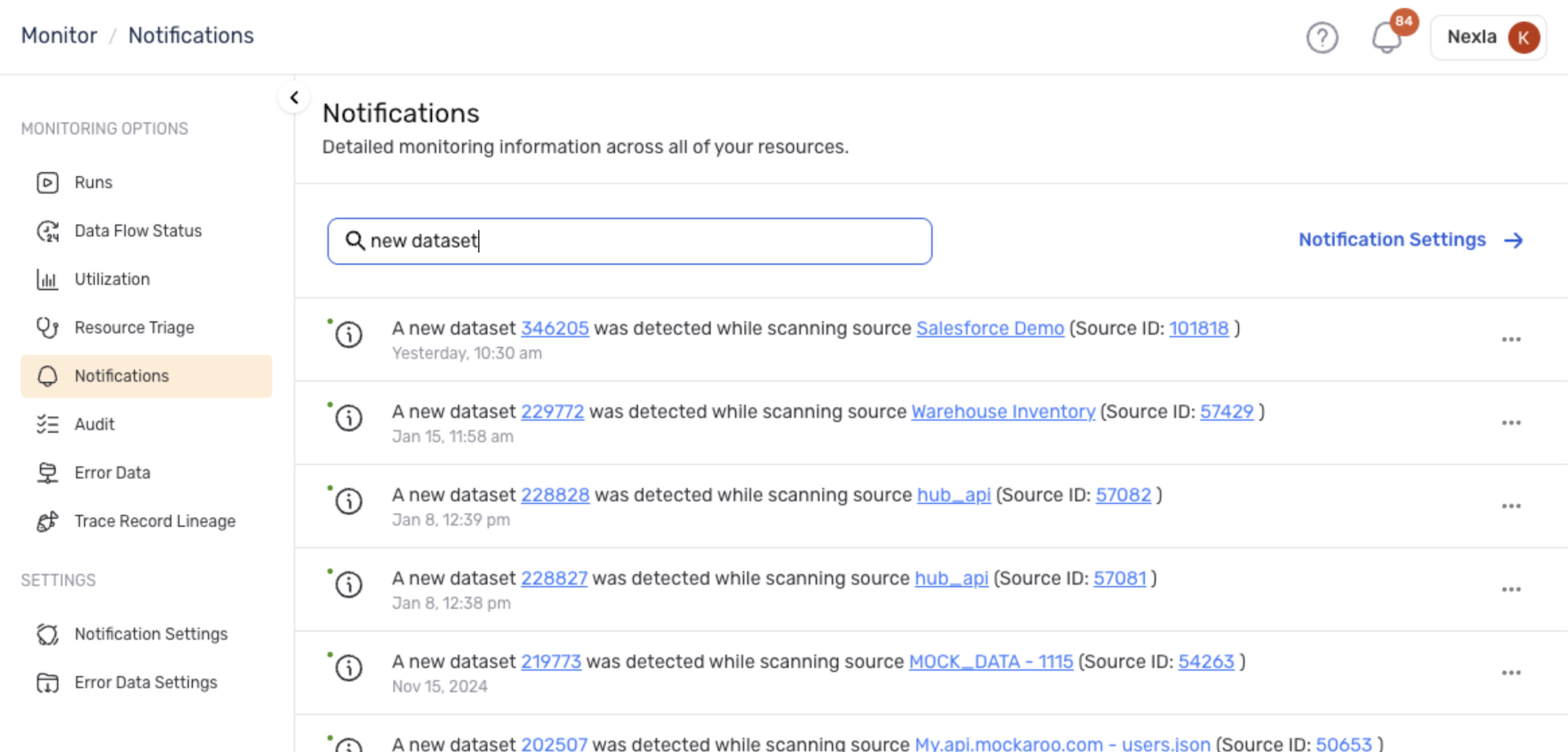1568x752 pixels.
Task: Click the K user avatar
Action: point(1523,38)
